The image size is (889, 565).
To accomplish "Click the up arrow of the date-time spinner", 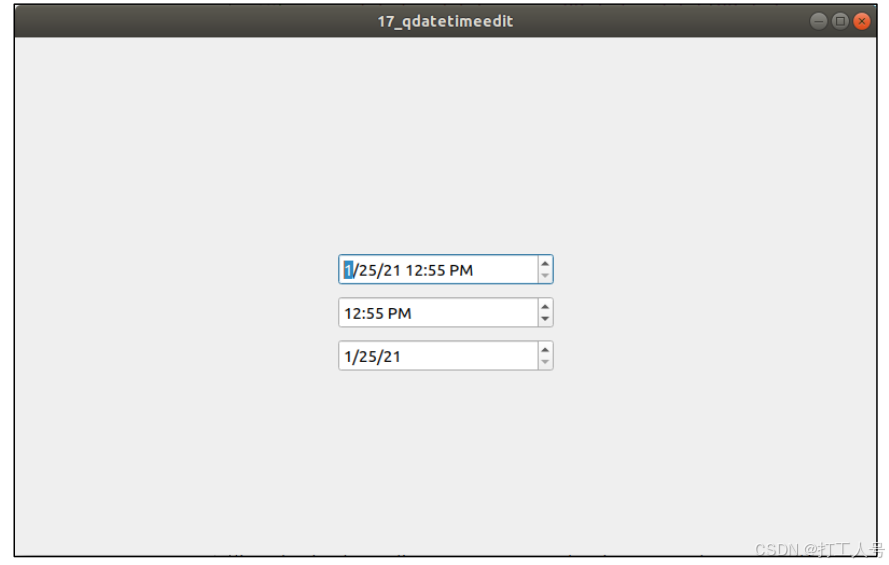I will (545, 264).
